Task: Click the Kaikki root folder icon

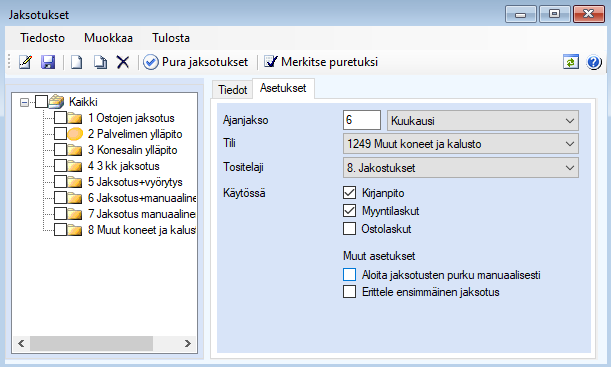Action: click(57, 102)
